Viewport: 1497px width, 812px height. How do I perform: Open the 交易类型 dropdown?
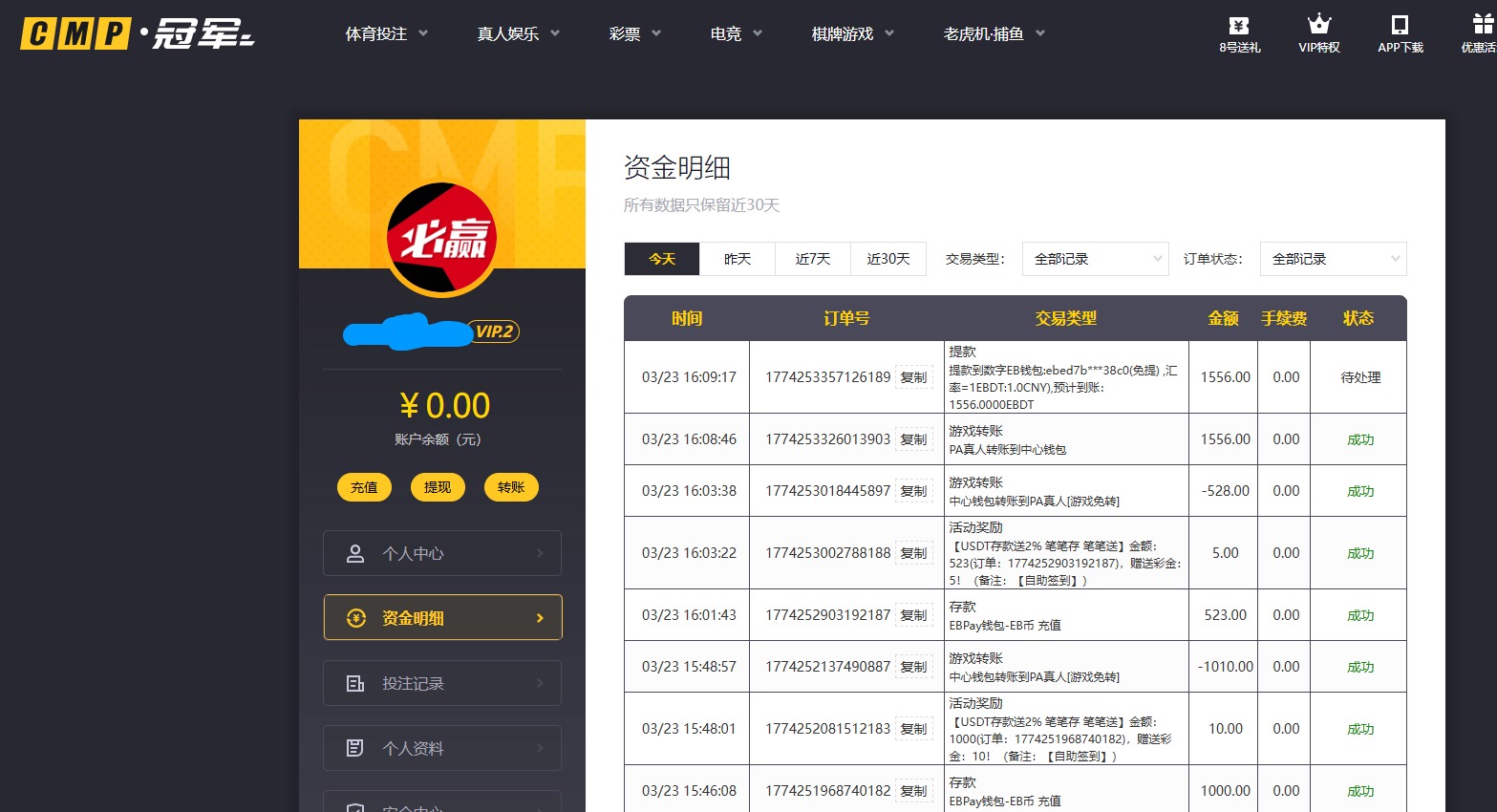[1095, 258]
